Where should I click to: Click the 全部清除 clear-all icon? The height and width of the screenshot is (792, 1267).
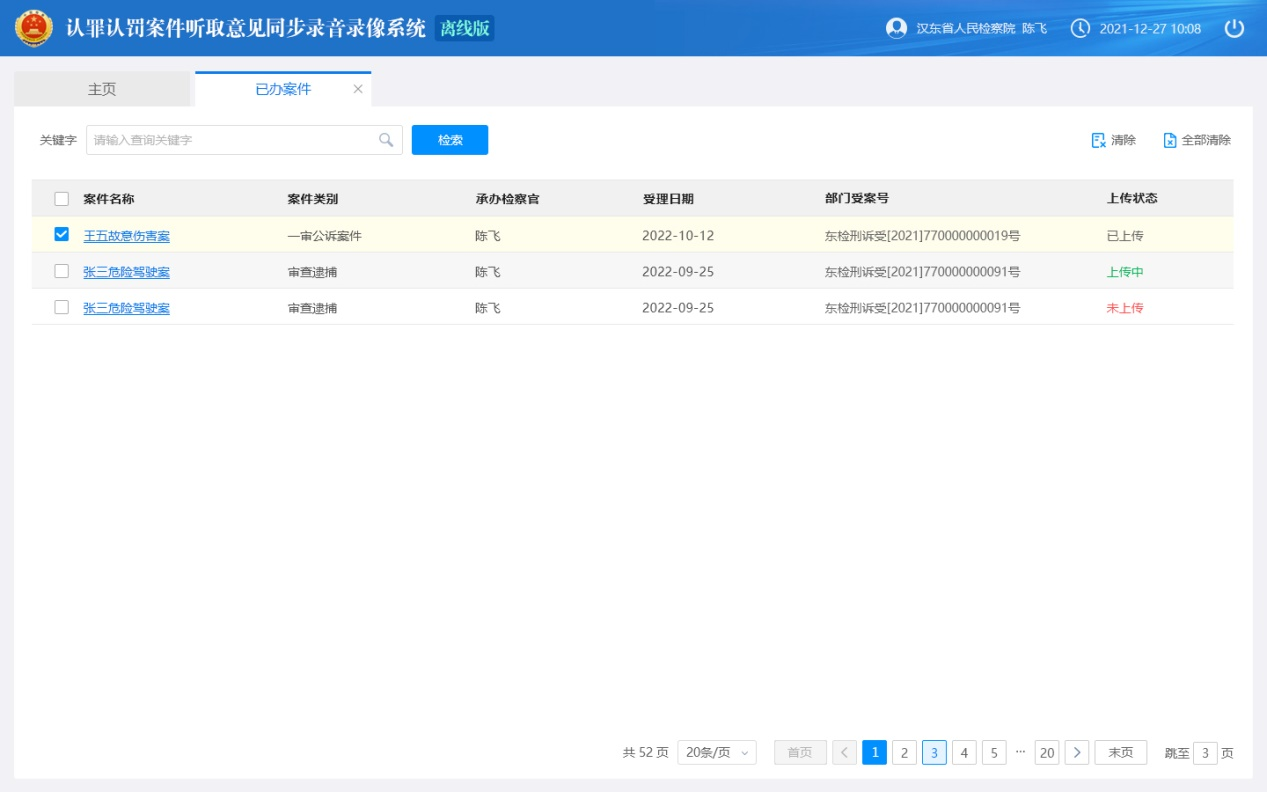click(x=1170, y=140)
